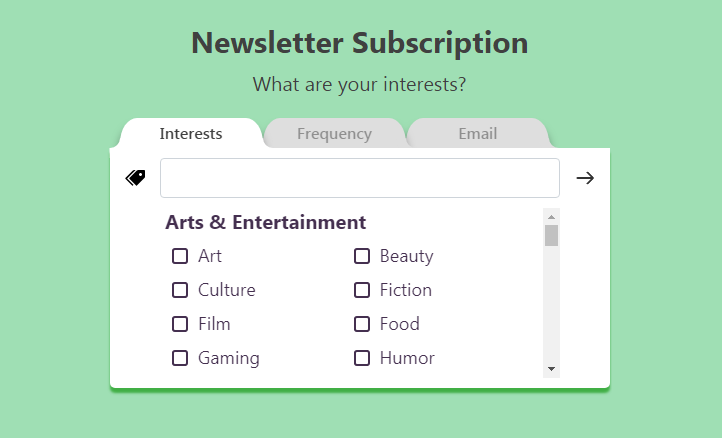Image resolution: width=722 pixels, height=438 pixels.
Task: Click the scrollbar up arrow
Action: tap(551, 216)
